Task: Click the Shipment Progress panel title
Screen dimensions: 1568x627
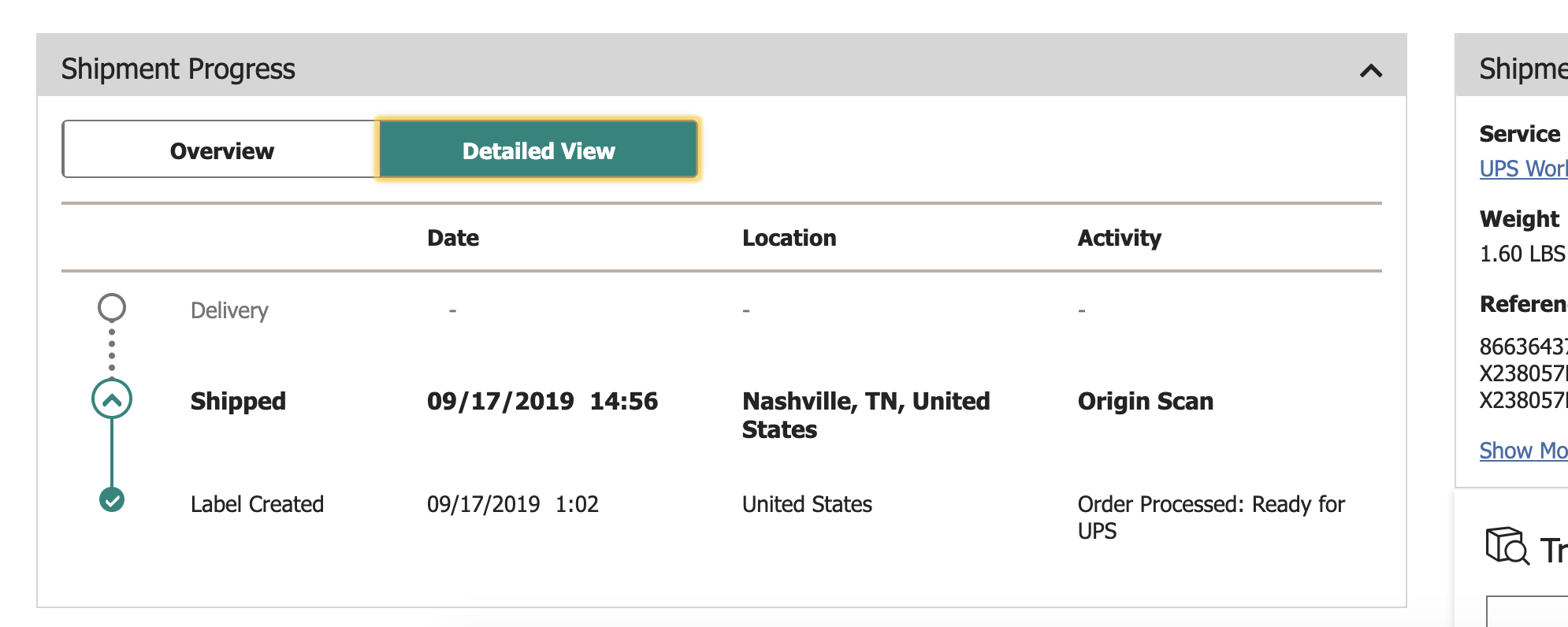Action: pyautogui.click(x=178, y=69)
